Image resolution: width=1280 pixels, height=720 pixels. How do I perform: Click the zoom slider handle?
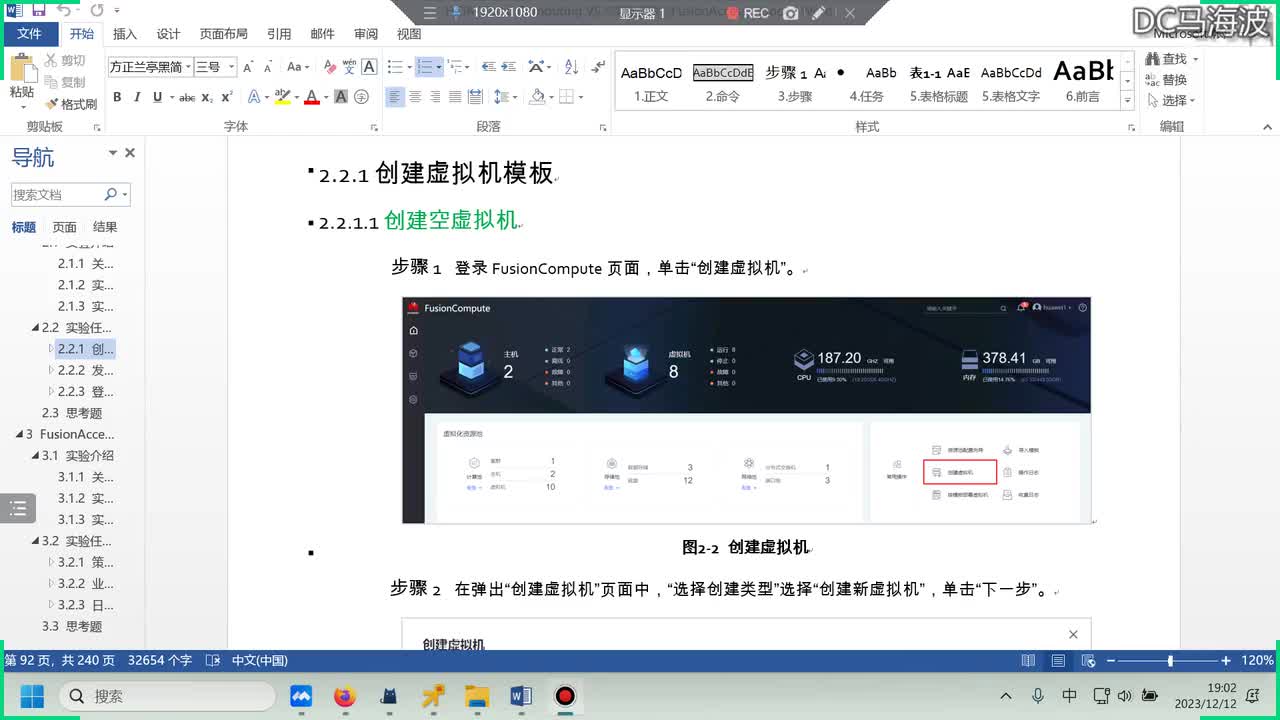1170,661
